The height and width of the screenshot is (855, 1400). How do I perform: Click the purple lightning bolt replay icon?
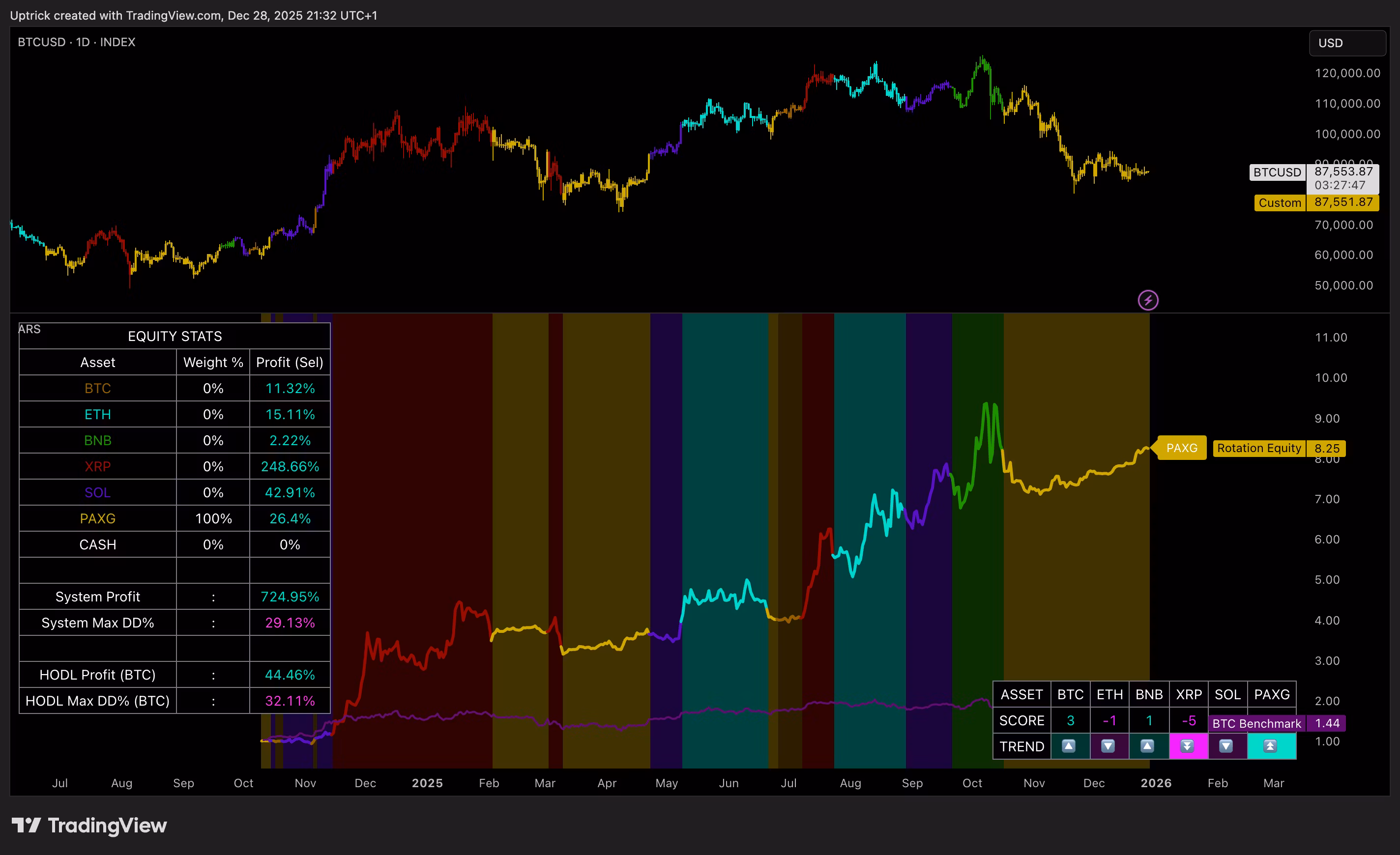click(1148, 300)
